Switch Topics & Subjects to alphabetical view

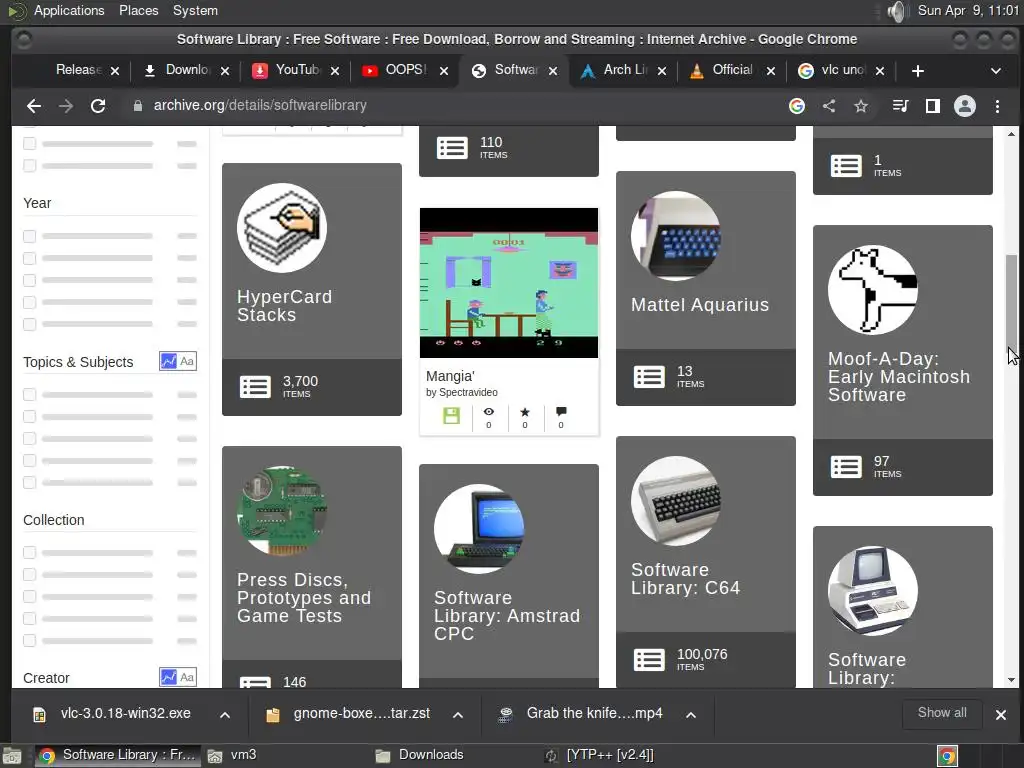187,361
